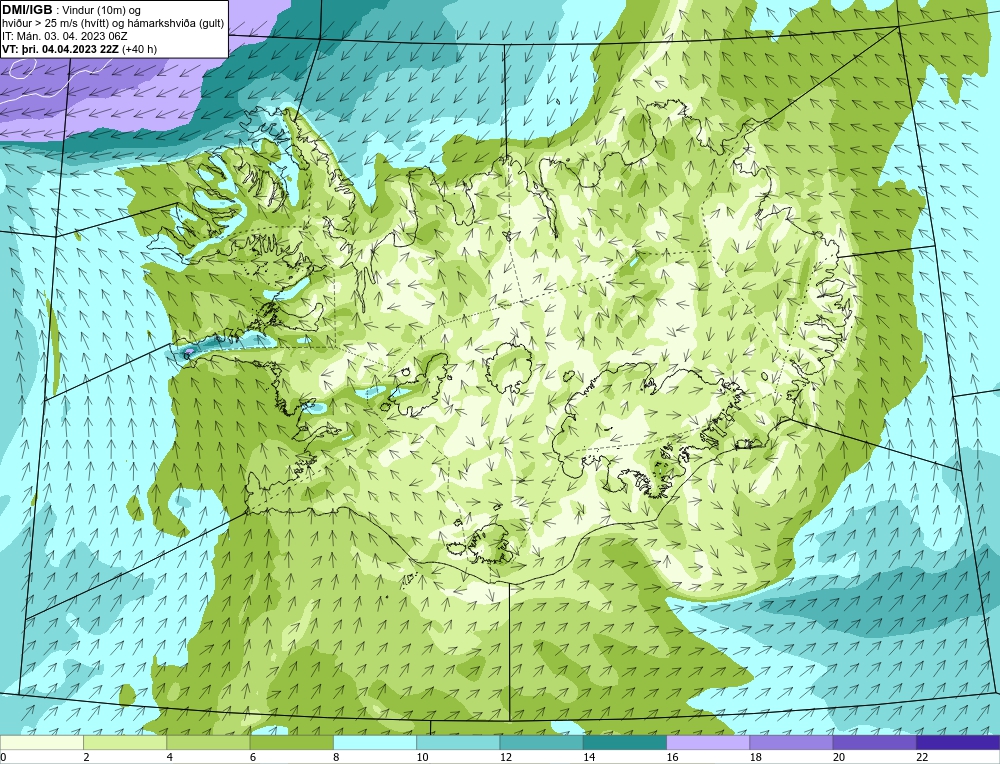Click the 0–2 m/s pale yellow legend swatch
Viewport: 1000px width, 764px height.
pos(41,743)
